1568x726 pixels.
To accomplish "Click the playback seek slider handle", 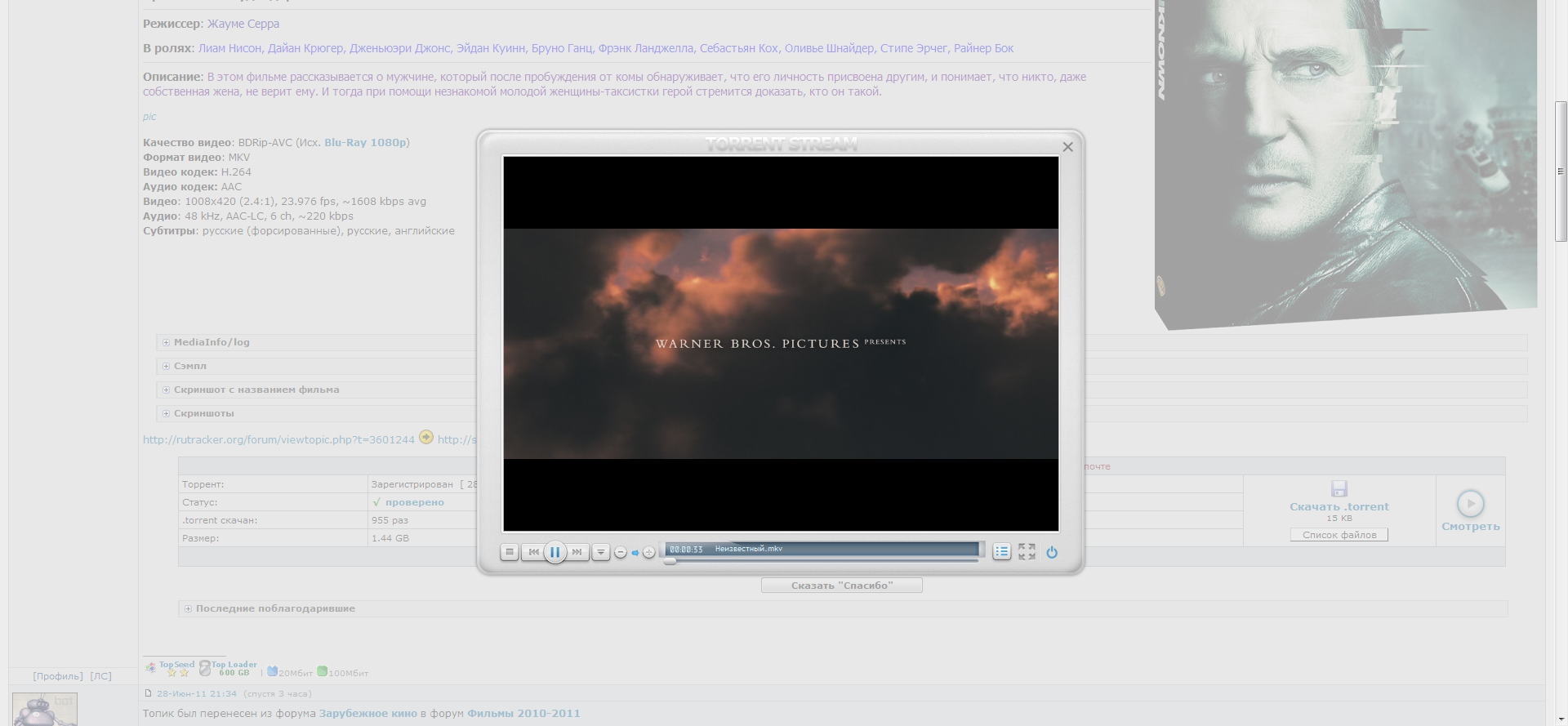I will 670,561.
